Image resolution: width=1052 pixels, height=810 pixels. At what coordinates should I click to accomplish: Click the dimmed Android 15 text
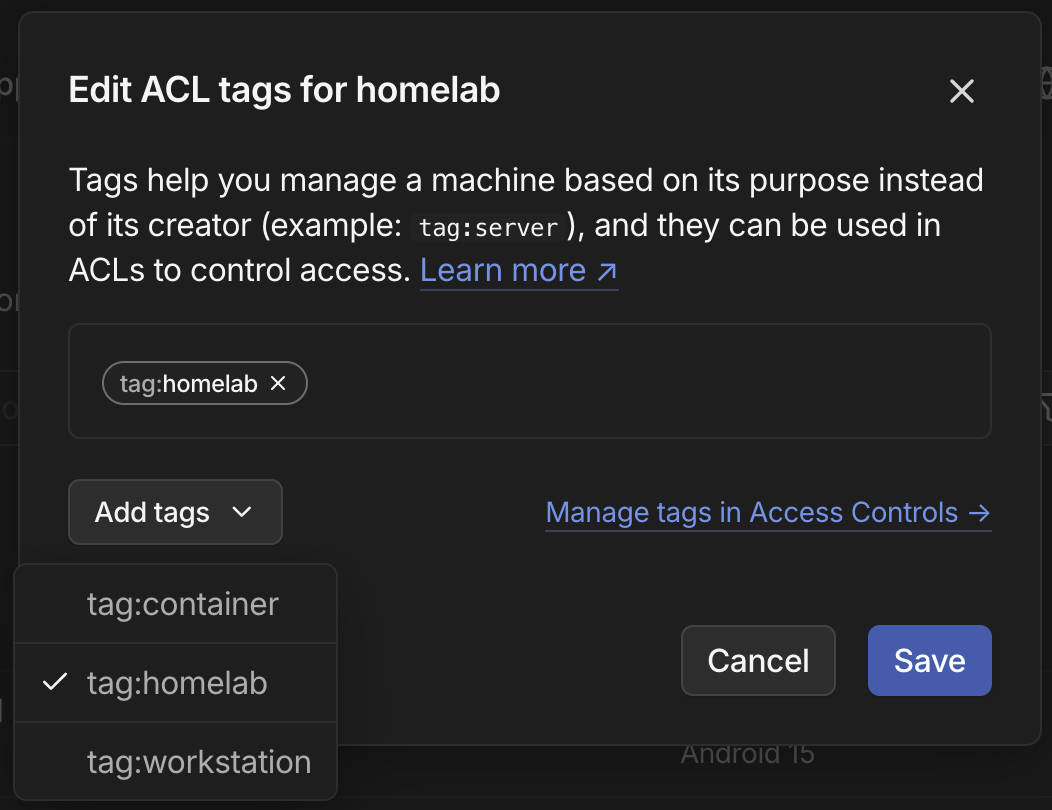pyautogui.click(x=747, y=754)
